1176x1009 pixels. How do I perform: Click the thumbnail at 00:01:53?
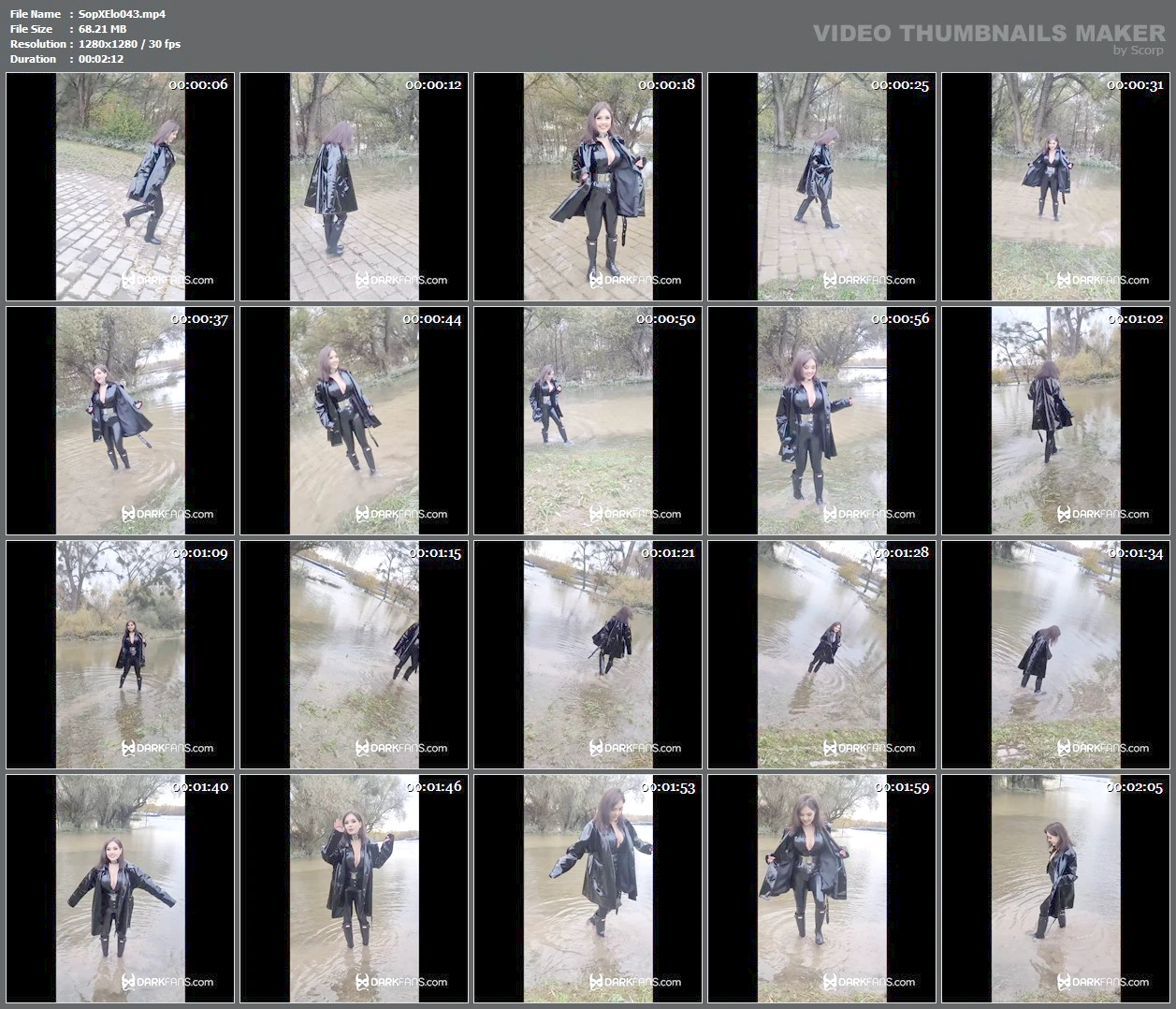588,889
